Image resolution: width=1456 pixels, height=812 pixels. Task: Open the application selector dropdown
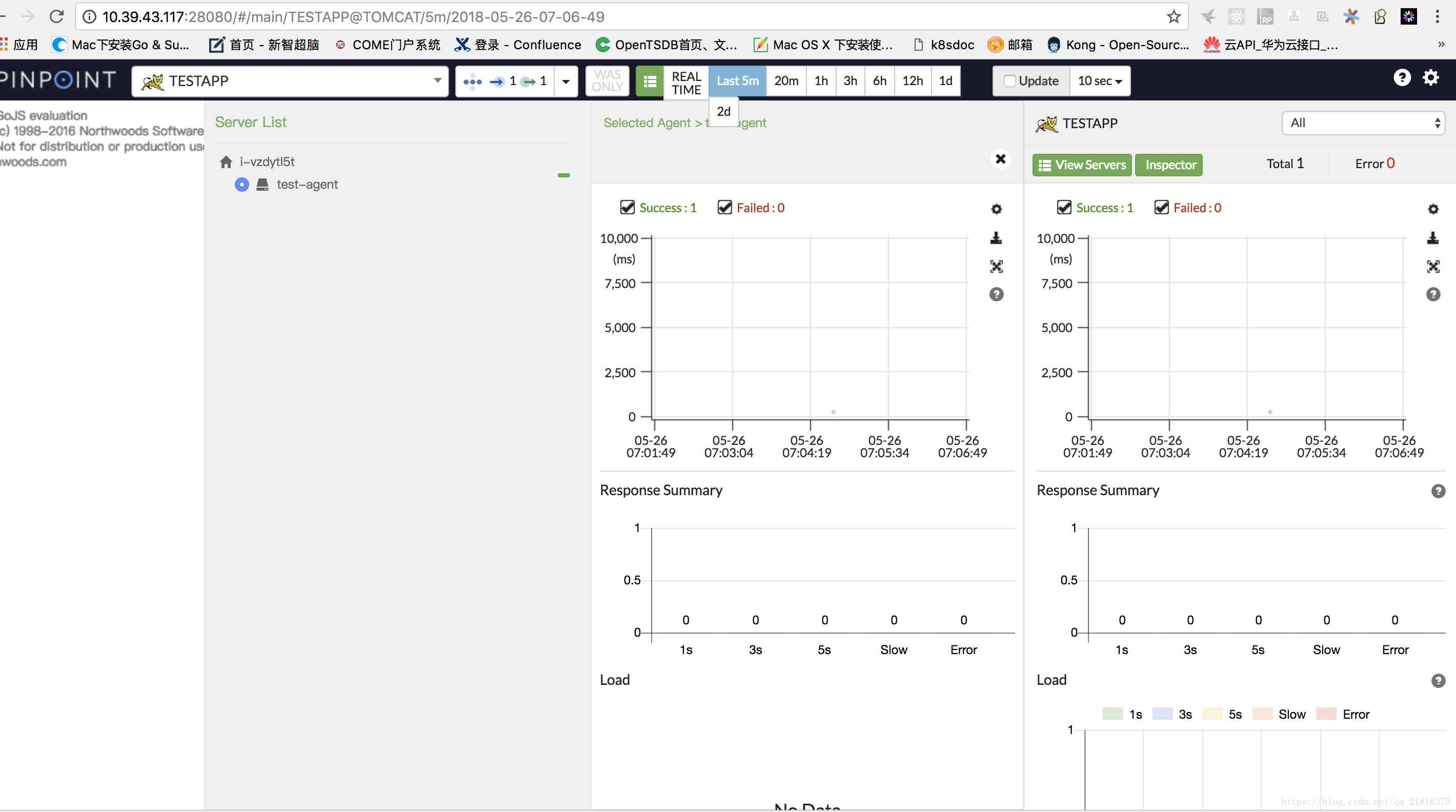point(289,80)
